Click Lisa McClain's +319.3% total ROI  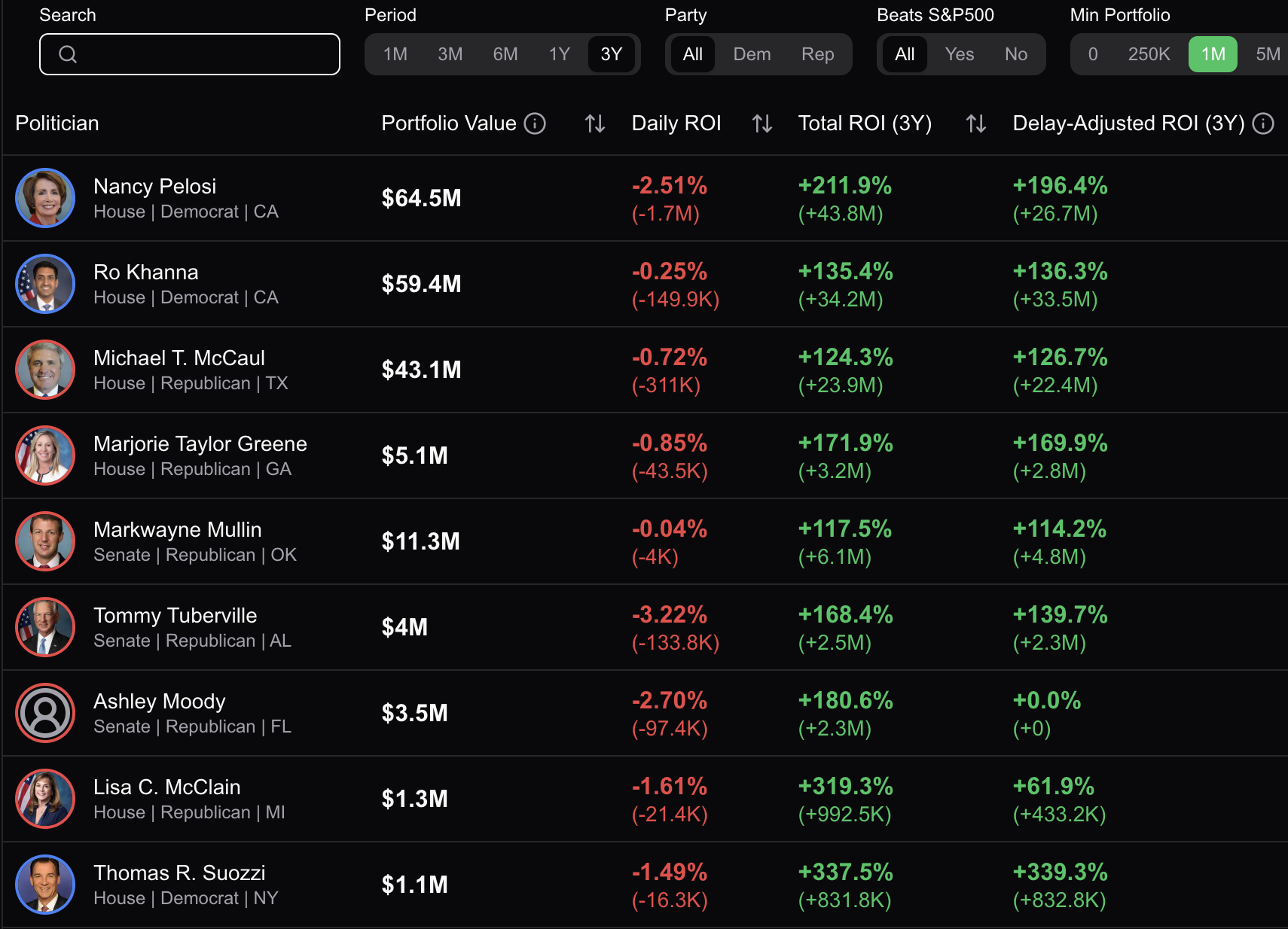pyautogui.click(x=845, y=786)
